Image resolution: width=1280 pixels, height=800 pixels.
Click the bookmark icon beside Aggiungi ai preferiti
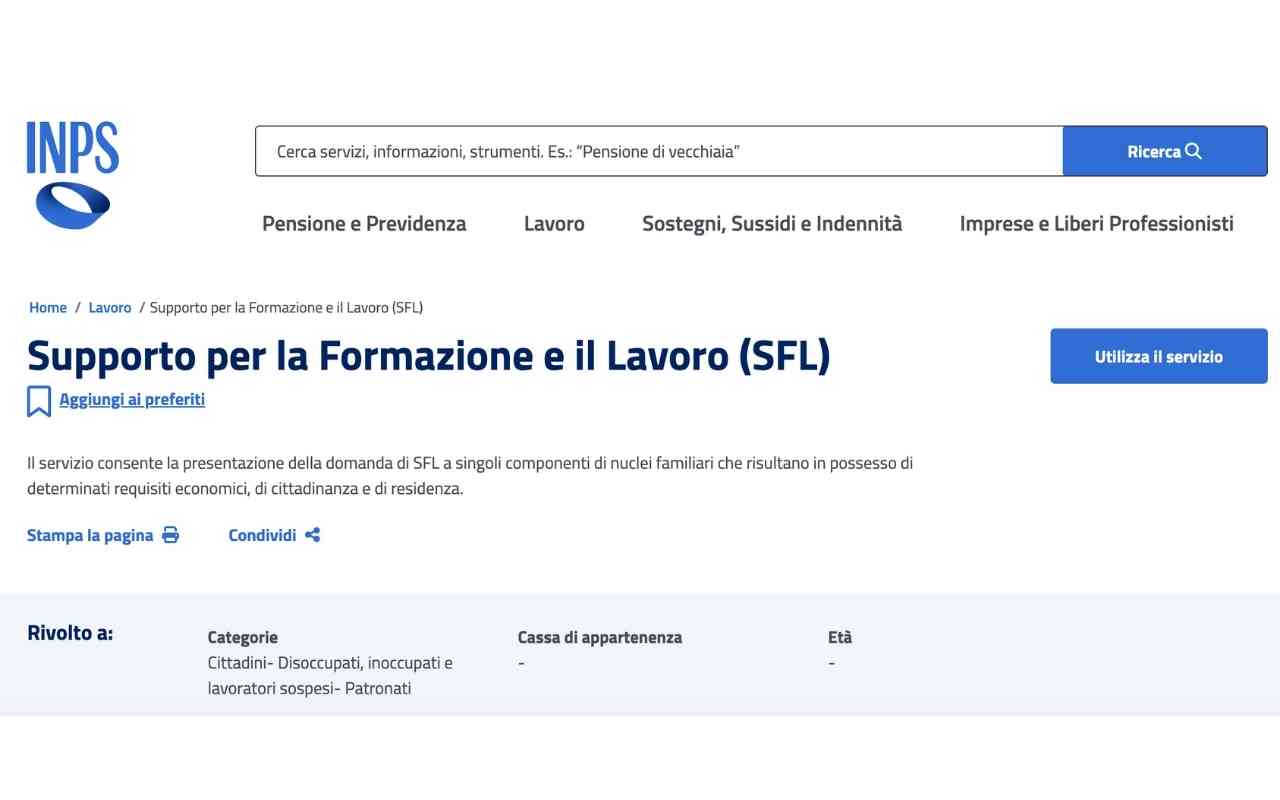[x=39, y=401]
